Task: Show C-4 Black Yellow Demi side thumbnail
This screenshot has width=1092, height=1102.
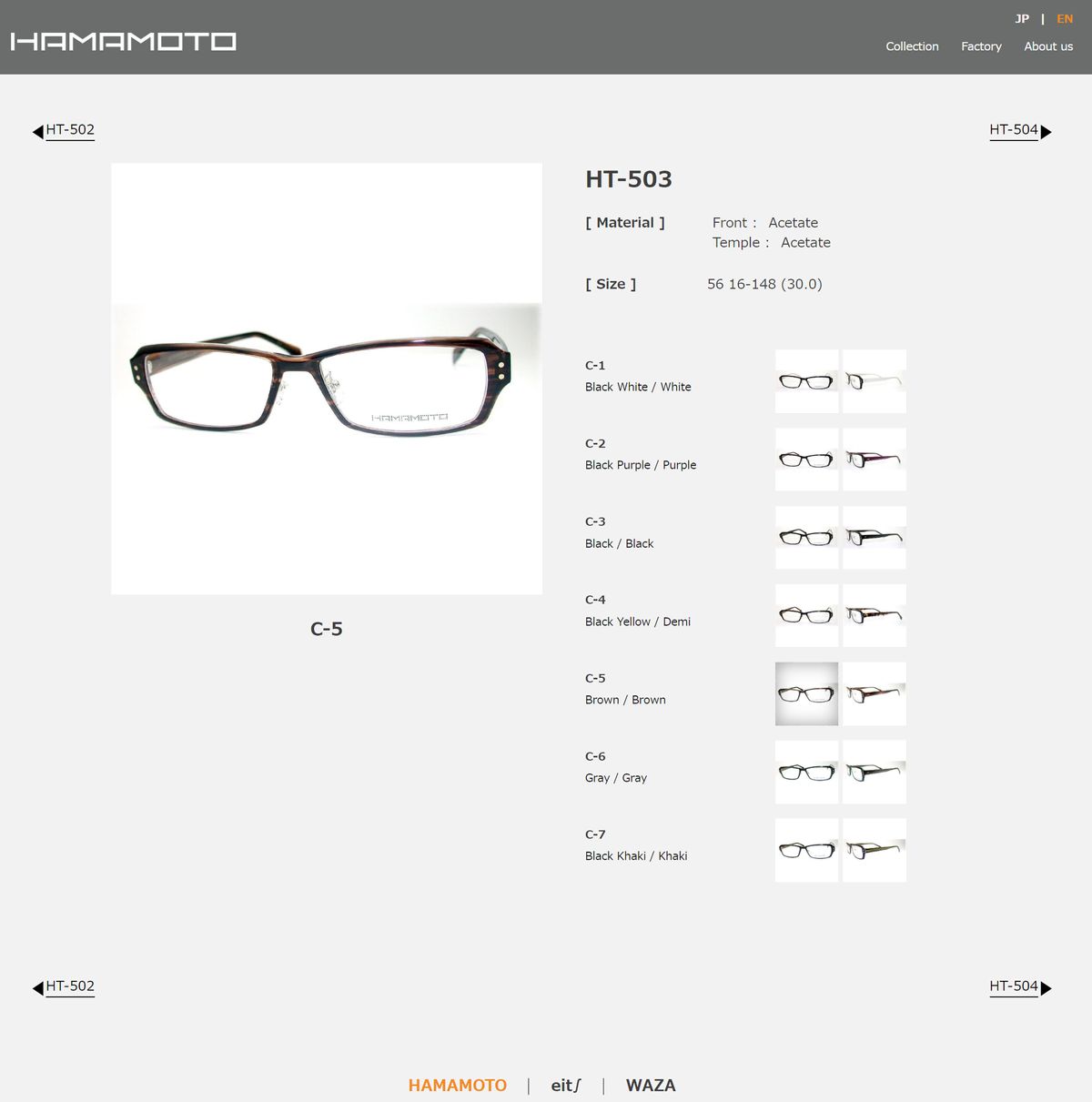Action: (x=875, y=616)
